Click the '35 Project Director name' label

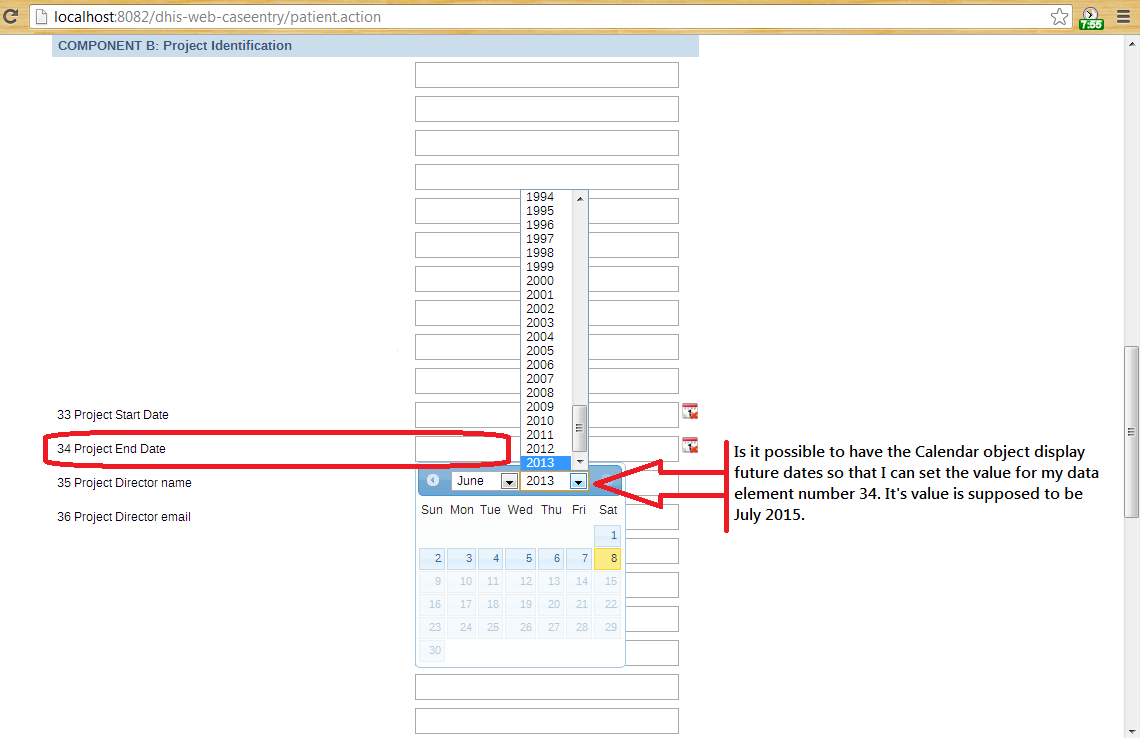click(124, 483)
